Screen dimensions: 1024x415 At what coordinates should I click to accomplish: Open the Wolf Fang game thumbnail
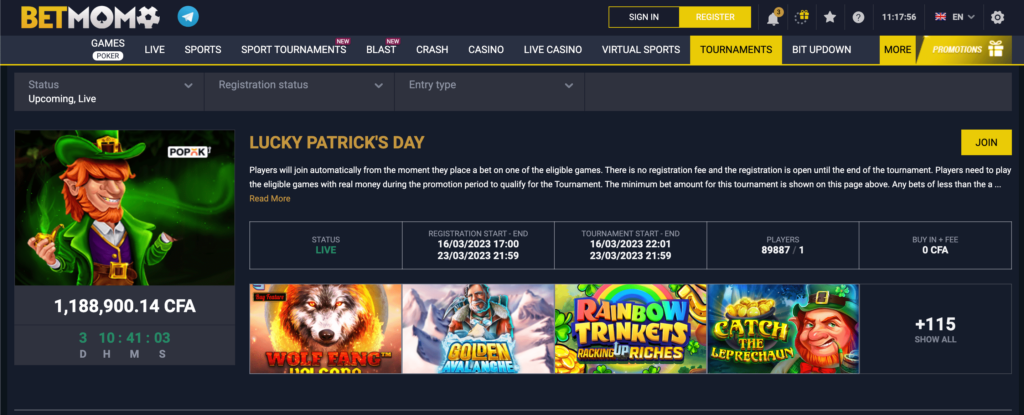(325, 329)
